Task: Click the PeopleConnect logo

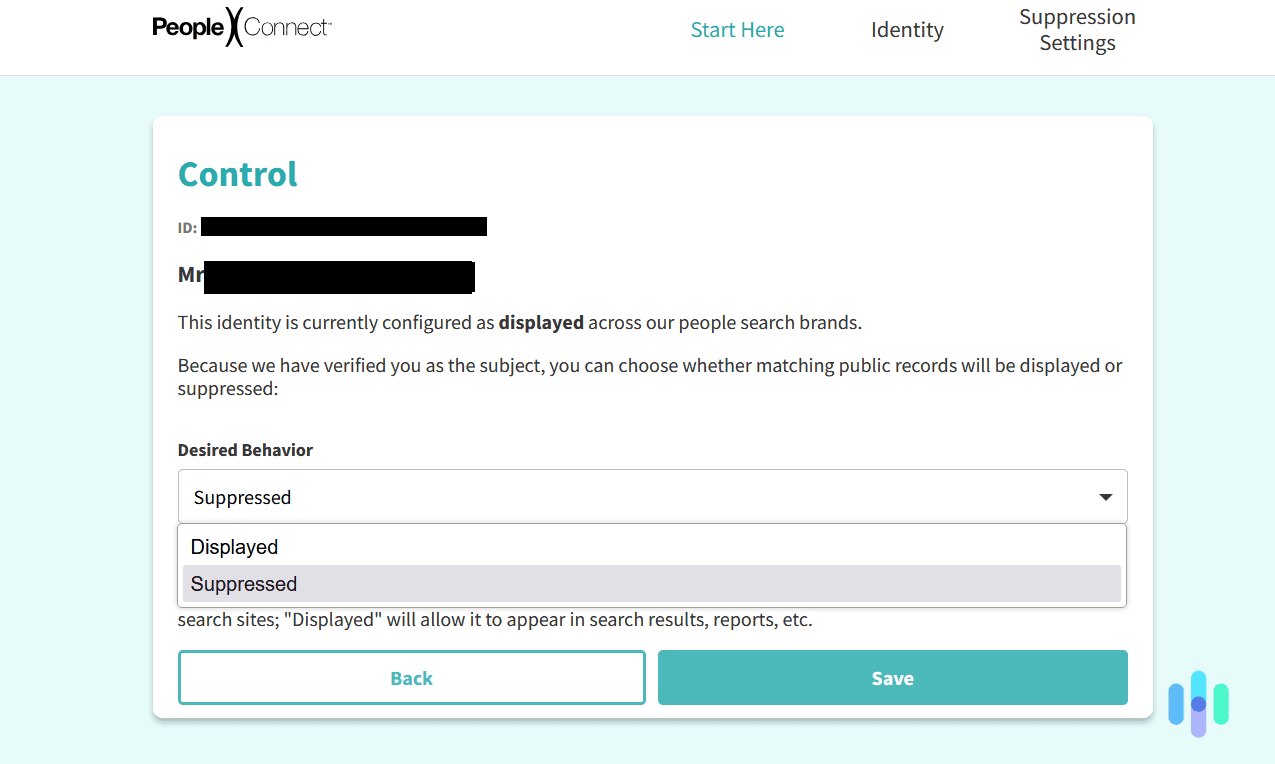Action: pos(242,28)
